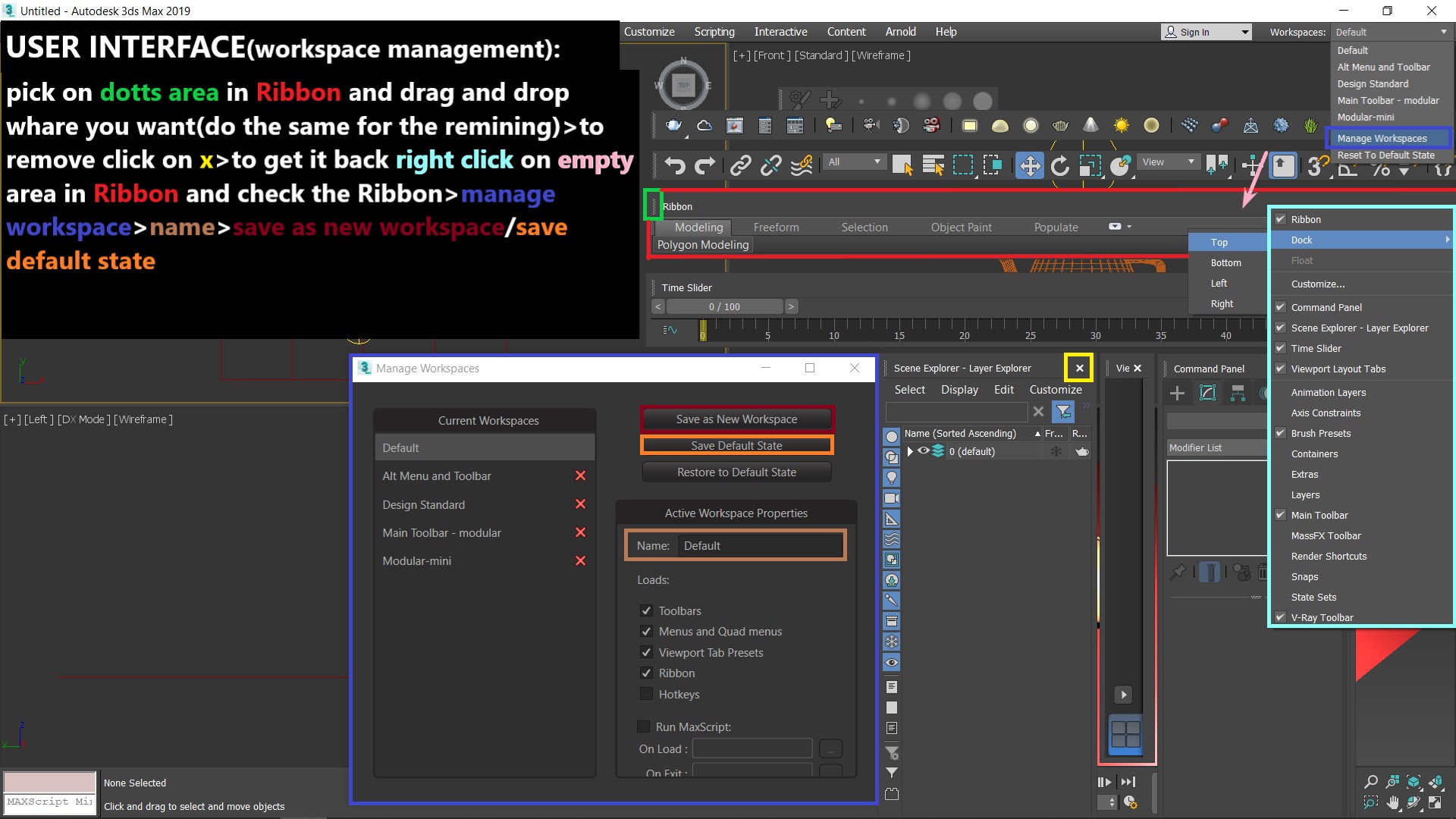Click Restore to Default State button
Image resolution: width=1456 pixels, height=819 pixels.
click(736, 472)
